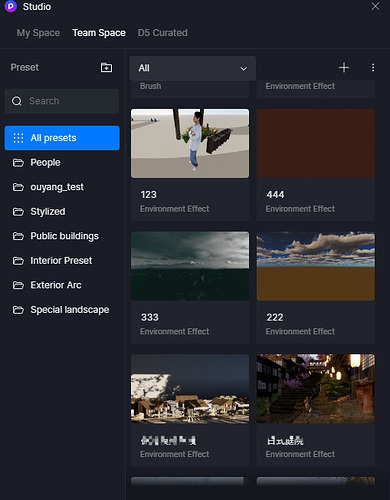This screenshot has height=500, width=390.
Task: Expand the All filter dropdown
Action: pyautogui.click(x=193, y=68)
